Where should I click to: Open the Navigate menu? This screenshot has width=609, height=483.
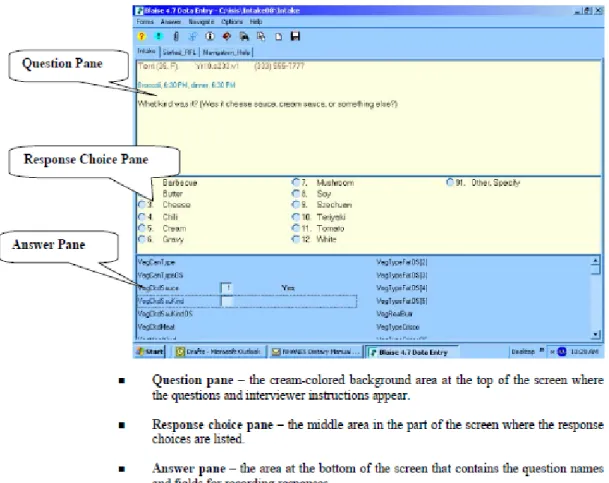tap(201, 22)
